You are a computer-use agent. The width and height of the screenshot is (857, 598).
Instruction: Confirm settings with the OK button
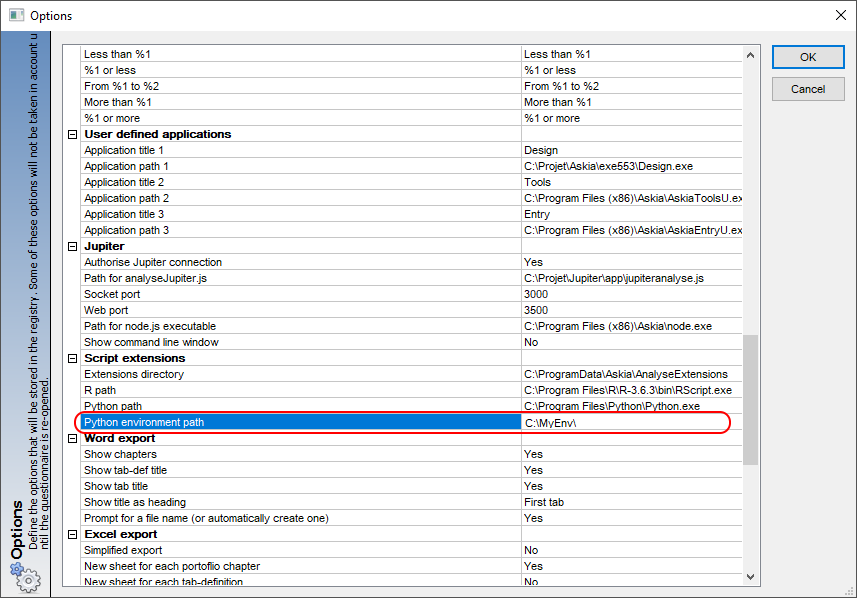tap(808, 57)
